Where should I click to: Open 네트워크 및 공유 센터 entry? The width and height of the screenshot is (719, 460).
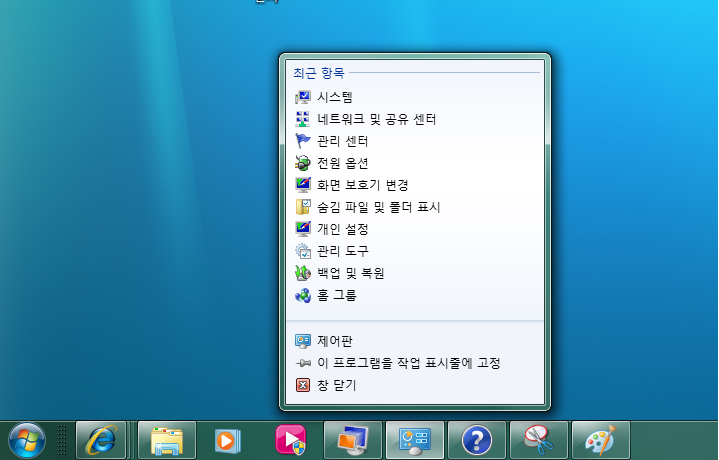415,119
